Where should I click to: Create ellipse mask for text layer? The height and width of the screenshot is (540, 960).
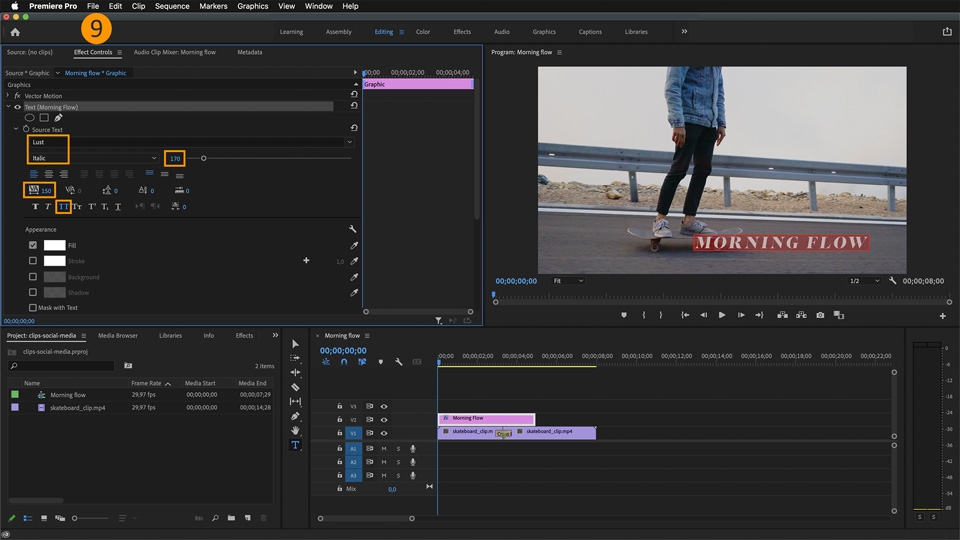click(x=29, y=118)
